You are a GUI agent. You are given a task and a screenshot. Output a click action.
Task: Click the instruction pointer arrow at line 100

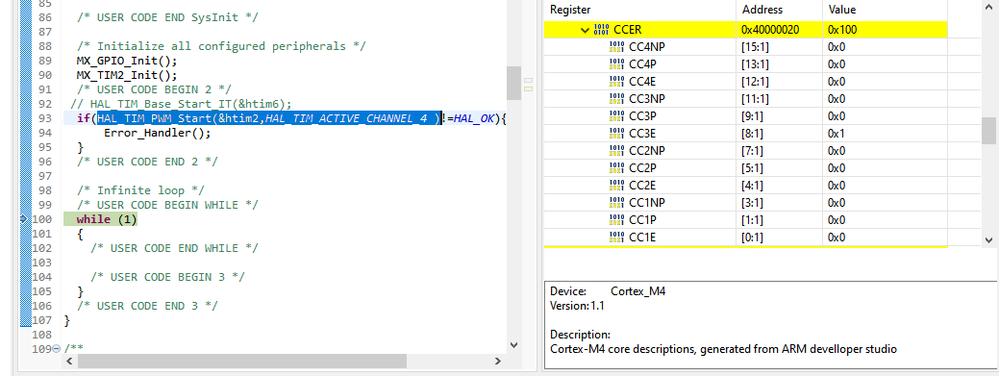click(25, 219)
